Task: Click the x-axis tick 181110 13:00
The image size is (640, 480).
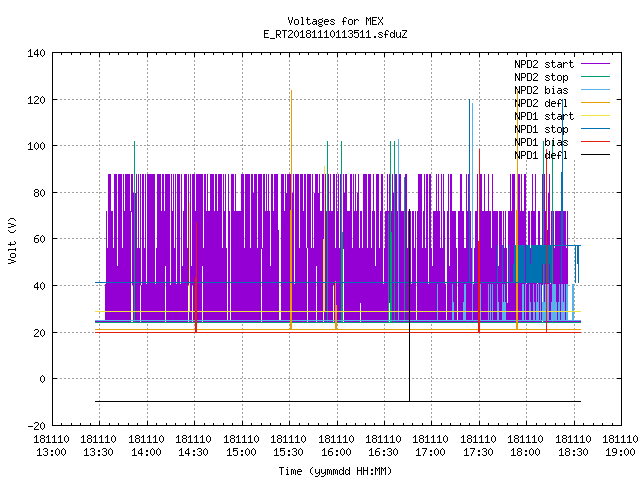Action: pos(51,446)
